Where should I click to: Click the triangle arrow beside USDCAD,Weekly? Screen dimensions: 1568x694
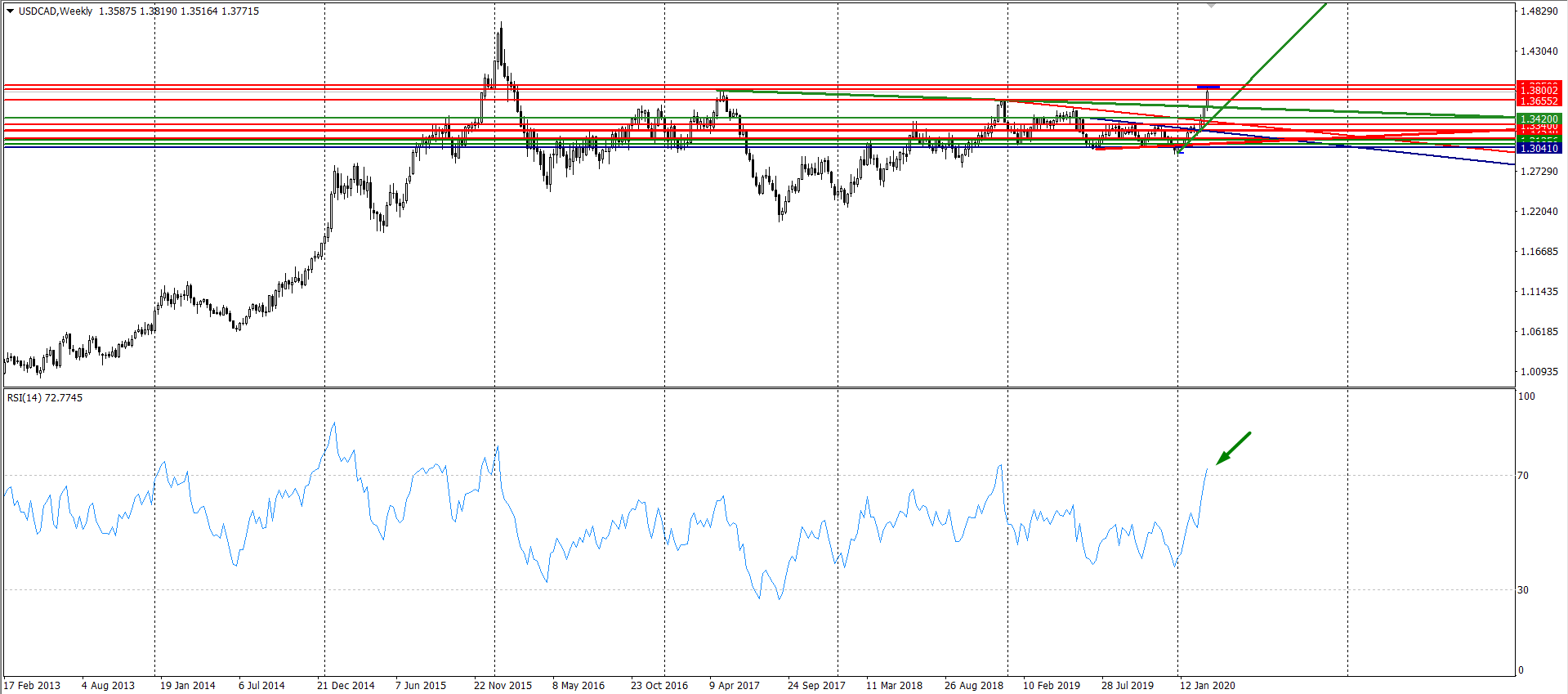coord(11,11)
